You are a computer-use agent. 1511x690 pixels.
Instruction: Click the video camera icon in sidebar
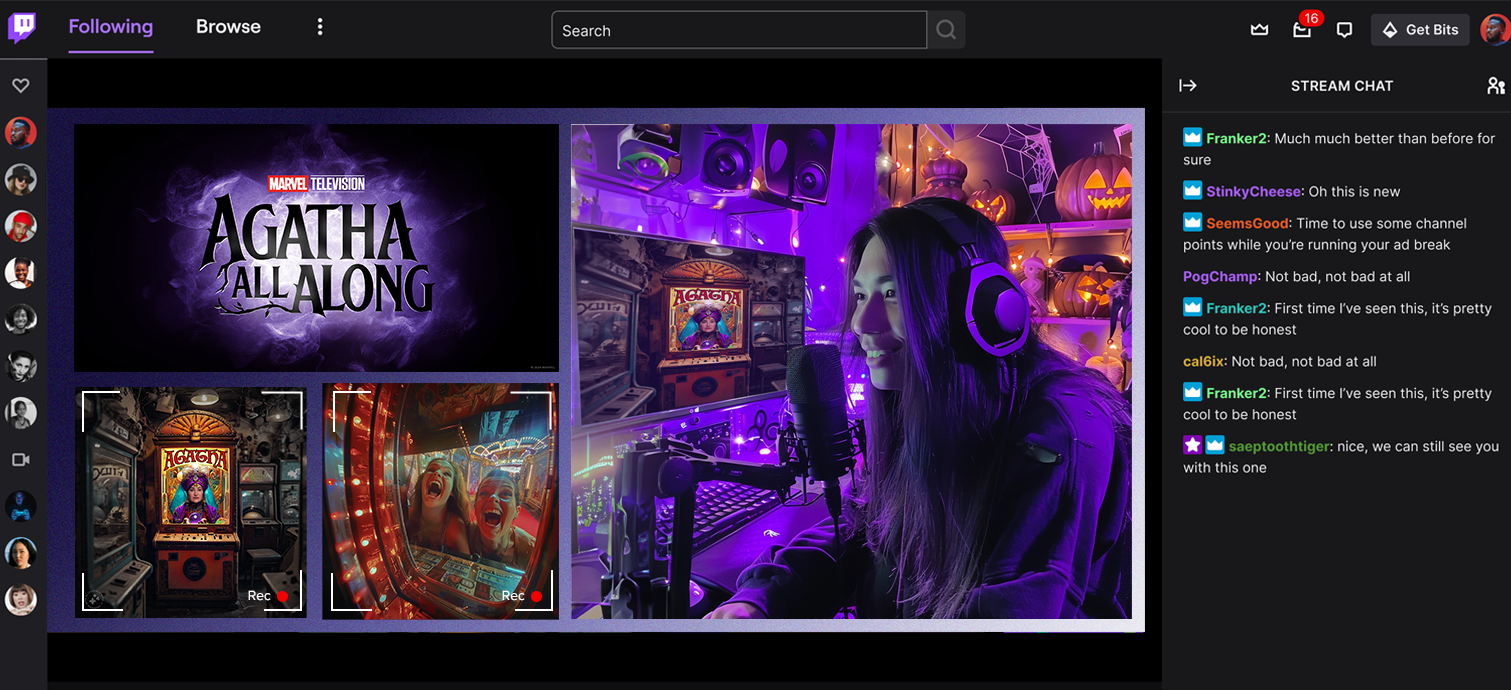pyautogui.click(x=21, y=459)
